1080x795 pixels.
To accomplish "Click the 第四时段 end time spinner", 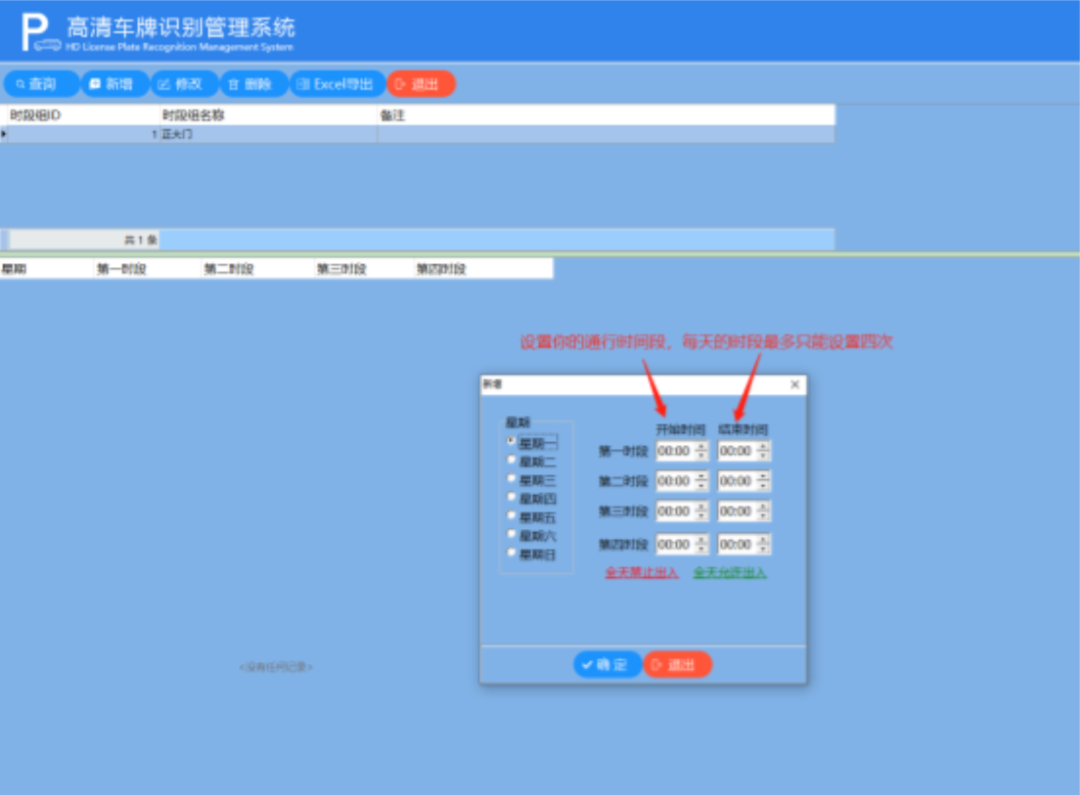I will pos(763,544).
